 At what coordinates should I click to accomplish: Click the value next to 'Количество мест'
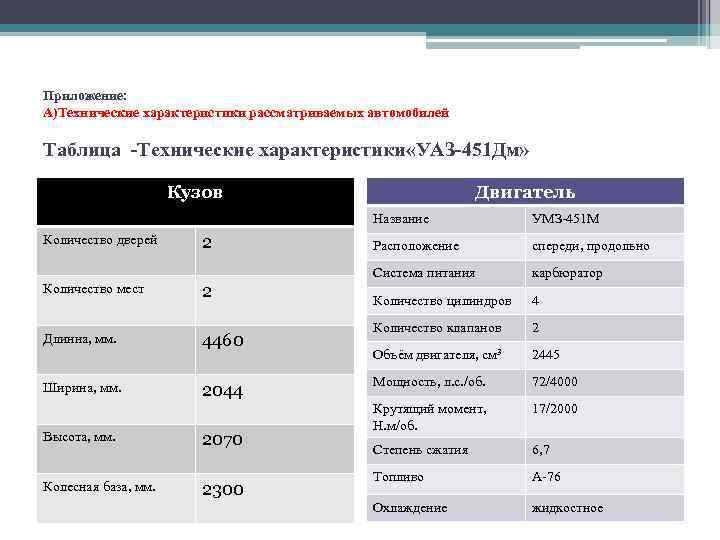click(207, 292)
